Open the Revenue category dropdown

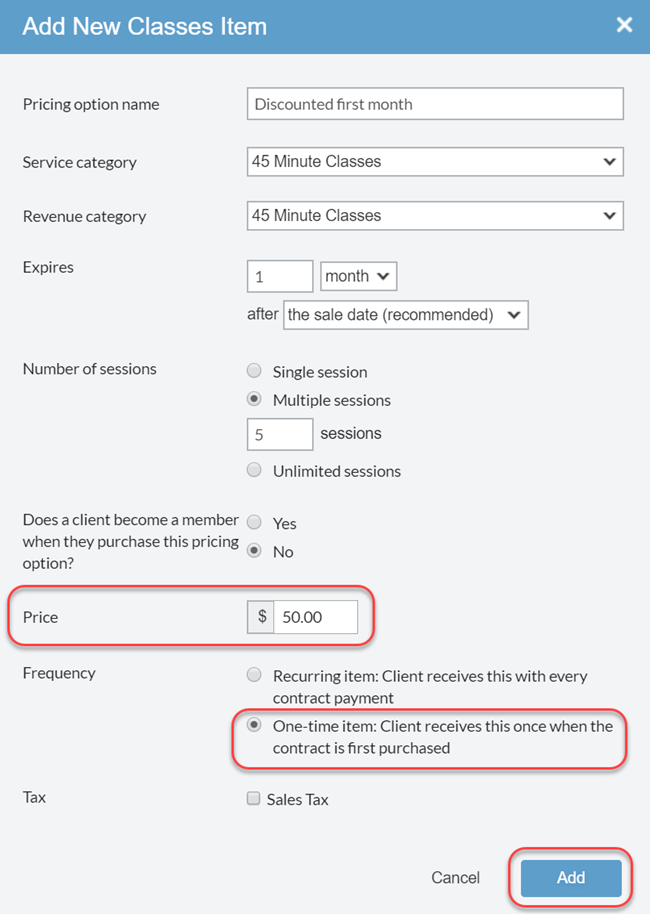(x=435, y=216)
